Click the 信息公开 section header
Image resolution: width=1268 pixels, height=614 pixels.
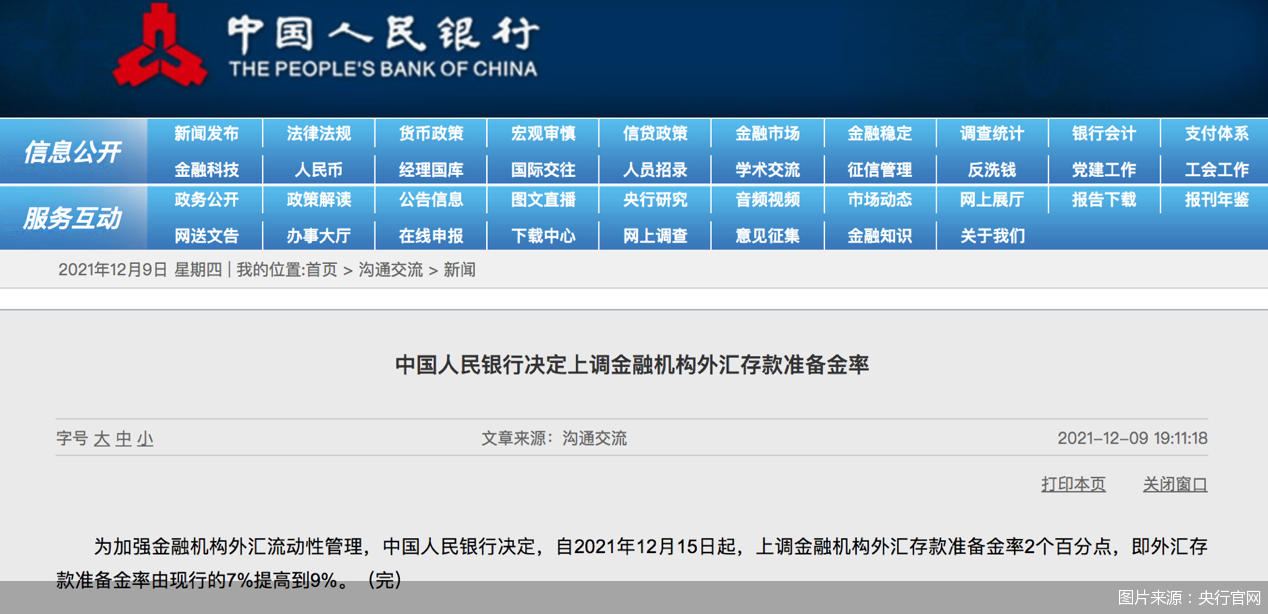[72, 152]
